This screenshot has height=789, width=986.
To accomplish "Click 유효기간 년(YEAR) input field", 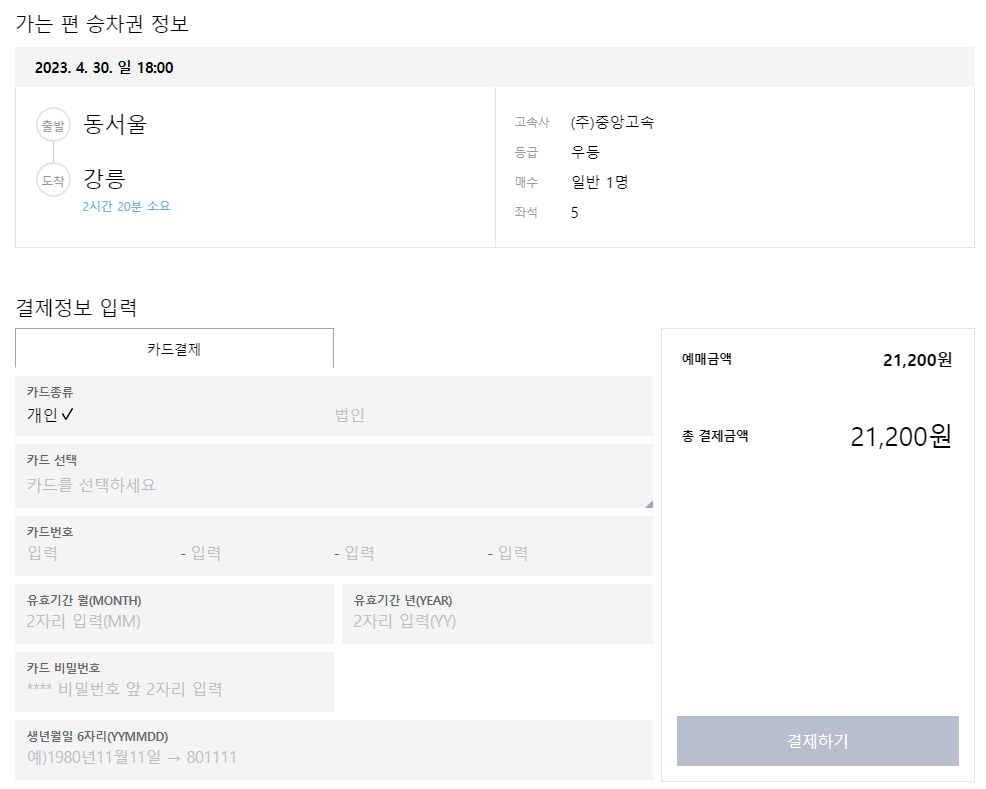I will click(497, 614).
